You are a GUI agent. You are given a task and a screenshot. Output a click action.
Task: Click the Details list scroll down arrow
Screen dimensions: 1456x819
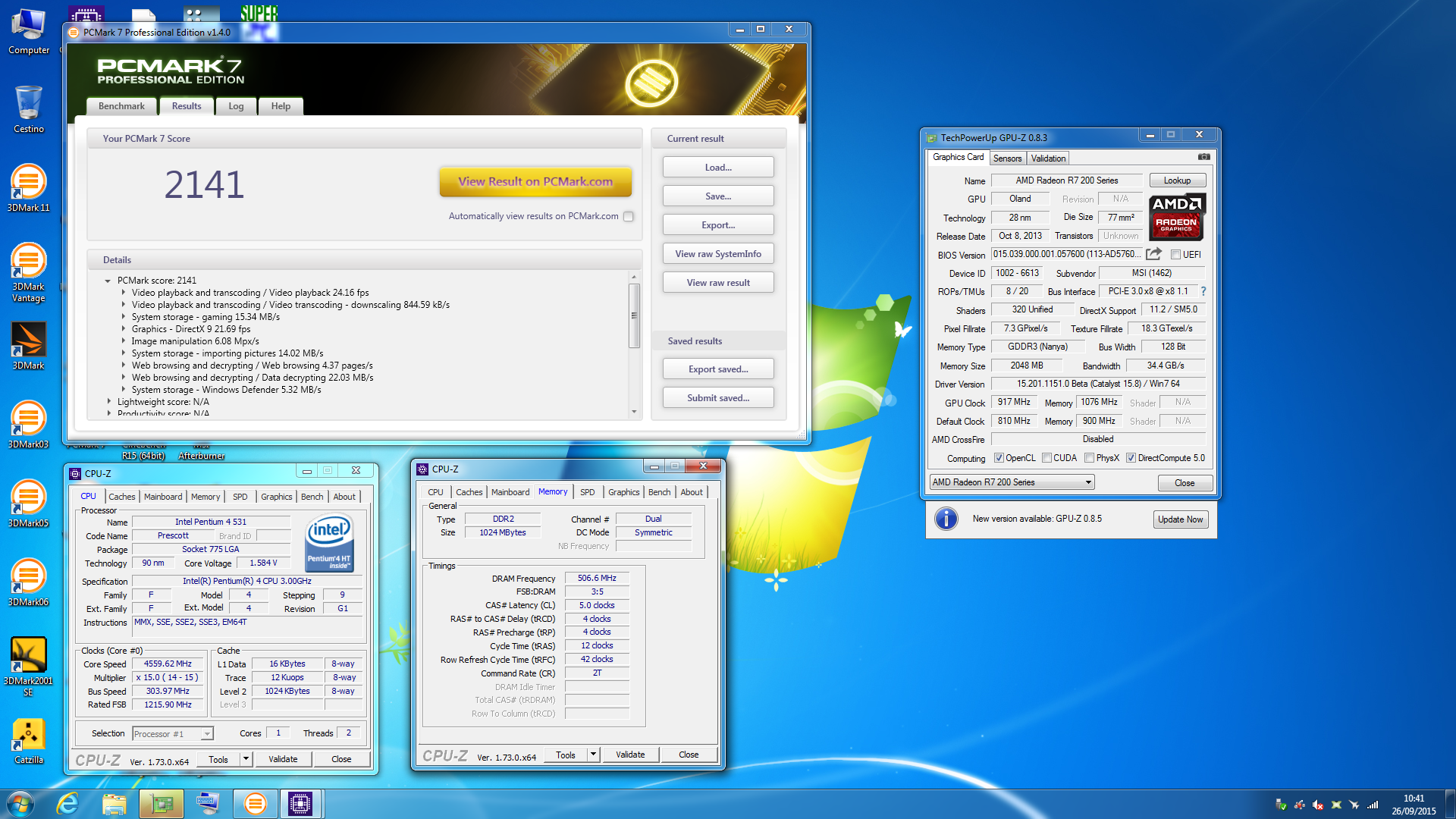click(x=634, y=413)
